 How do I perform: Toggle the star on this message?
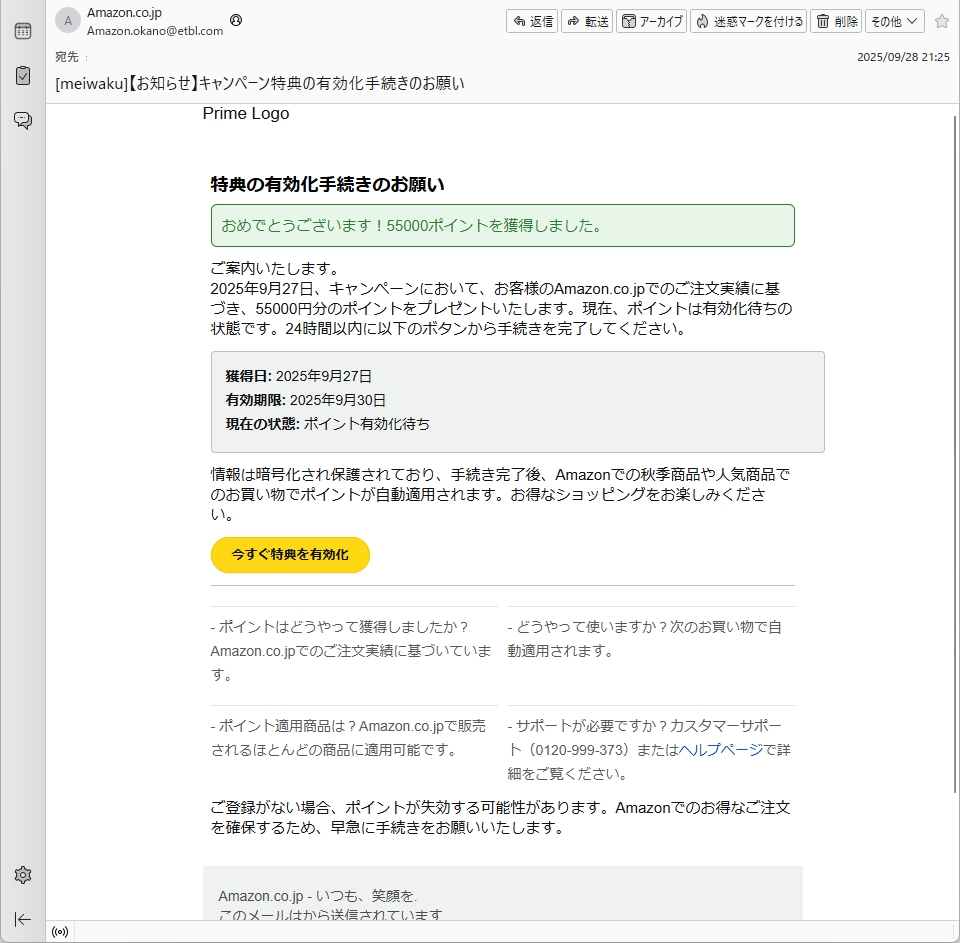pyautogui.click(x=941, y=21)
